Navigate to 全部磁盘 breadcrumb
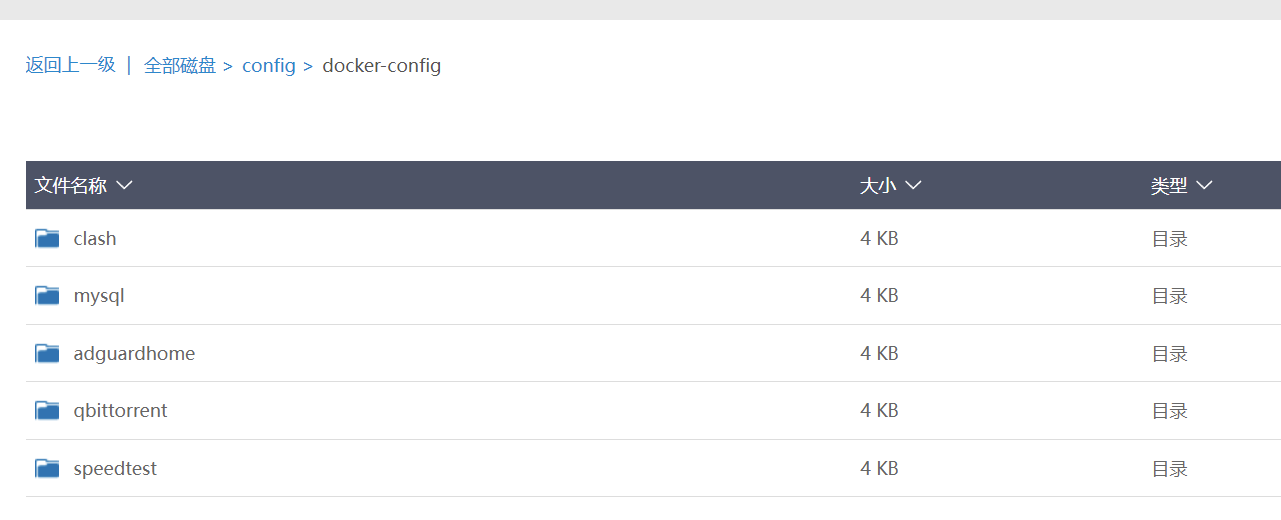Viewport: 1281px width, 520px height. 180,65
